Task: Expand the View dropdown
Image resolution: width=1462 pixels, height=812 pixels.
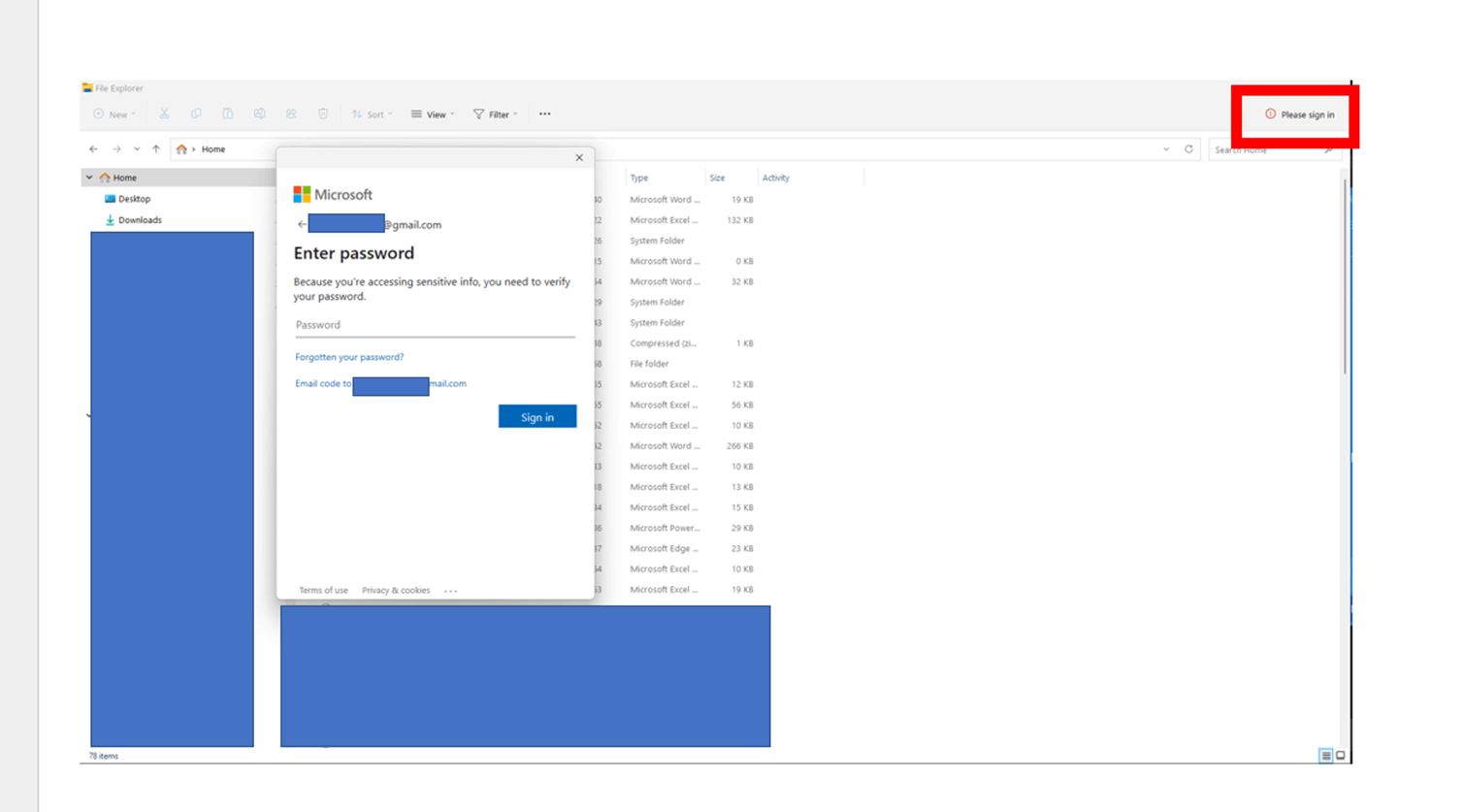Action: (433, 114)
